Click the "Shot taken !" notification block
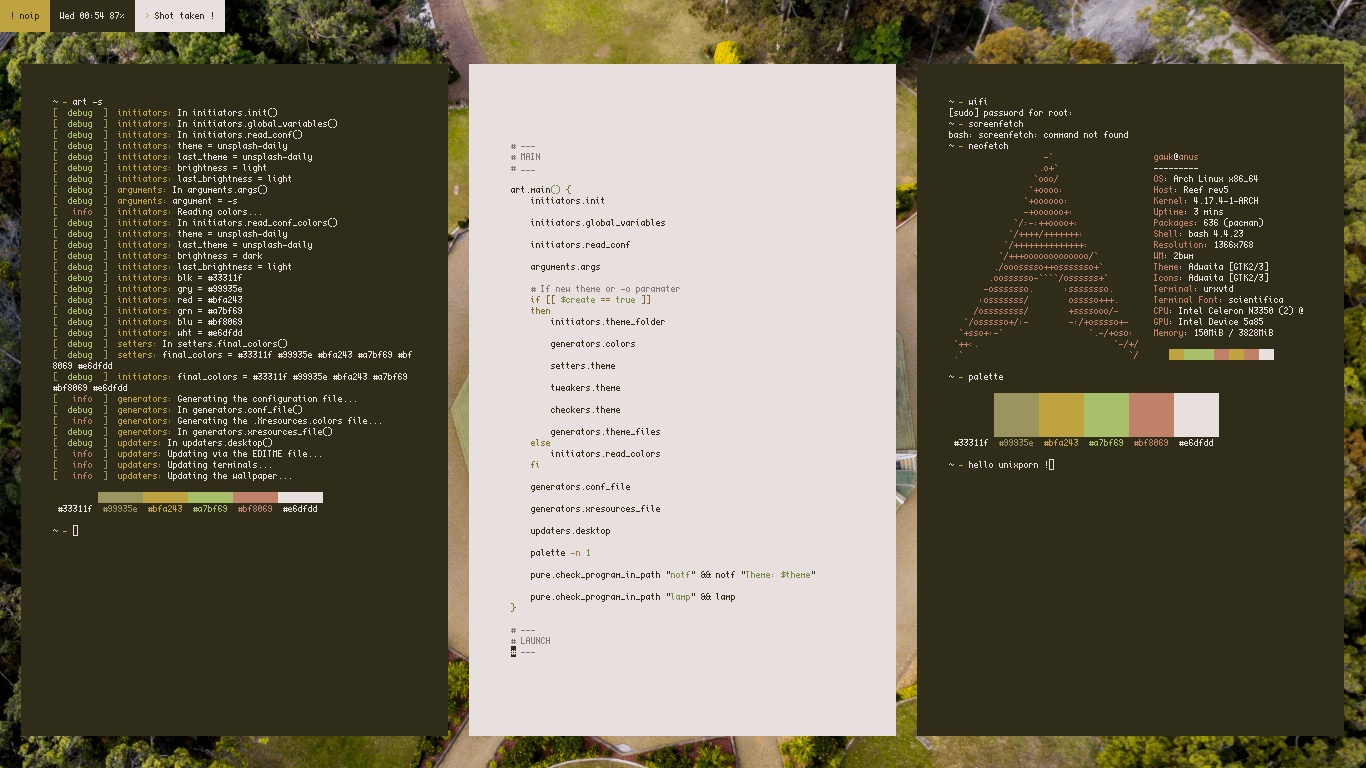The image size is (1366, 768). pyautogui.click(x=180, y=16)
